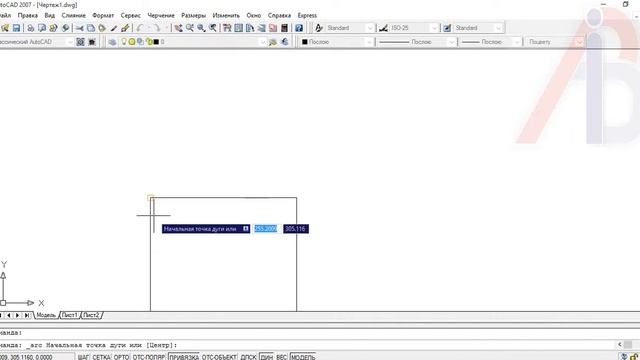Image resolution: width=640 pixels, height=360 pixels.
Task: Click the X coordinate dynamic input field
Action: [x=266, y=229]
